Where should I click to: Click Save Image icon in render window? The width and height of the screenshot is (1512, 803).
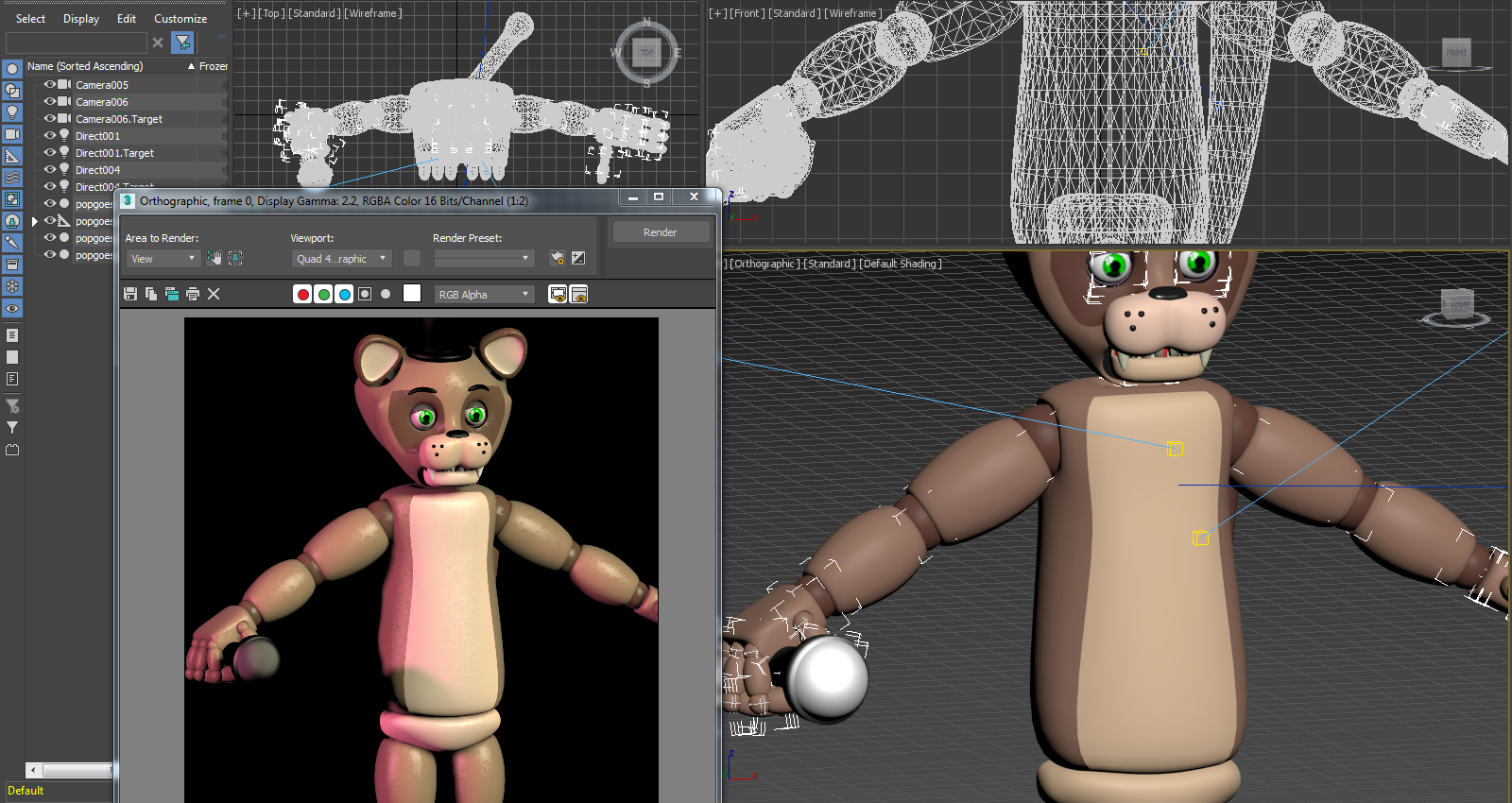[x=130, y=294]
